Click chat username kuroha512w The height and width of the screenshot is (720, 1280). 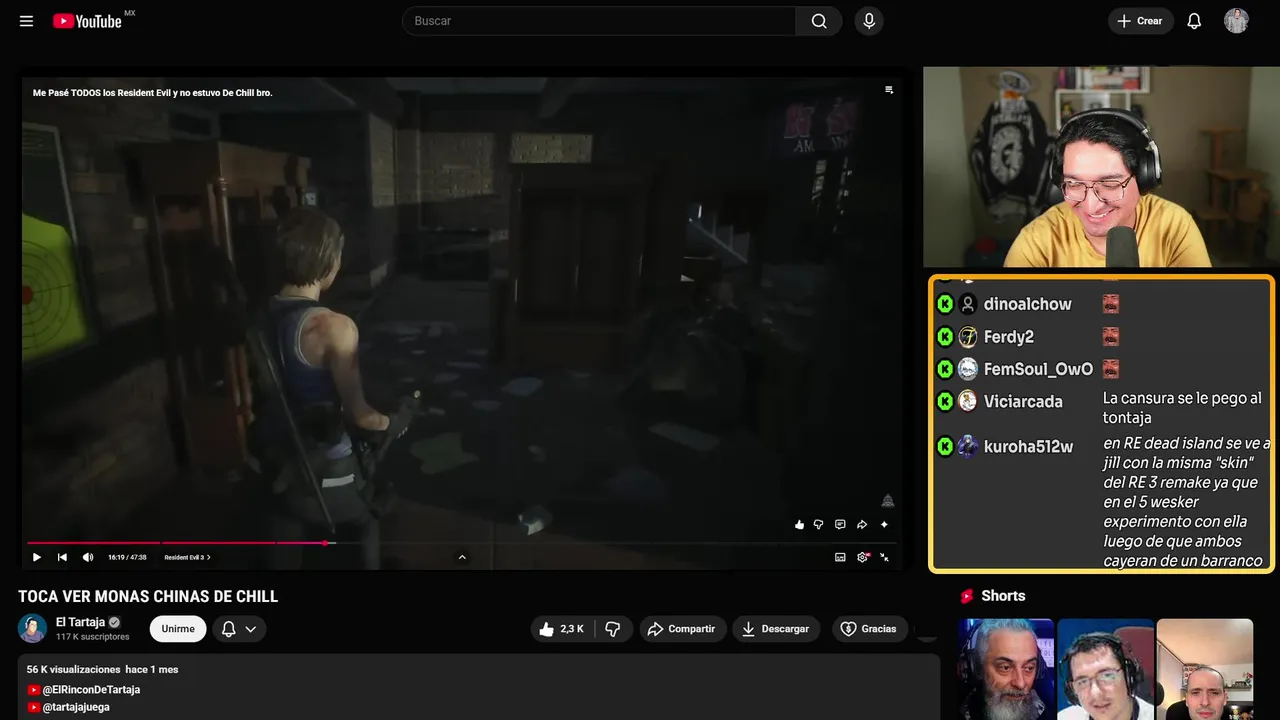point(1028,447)
